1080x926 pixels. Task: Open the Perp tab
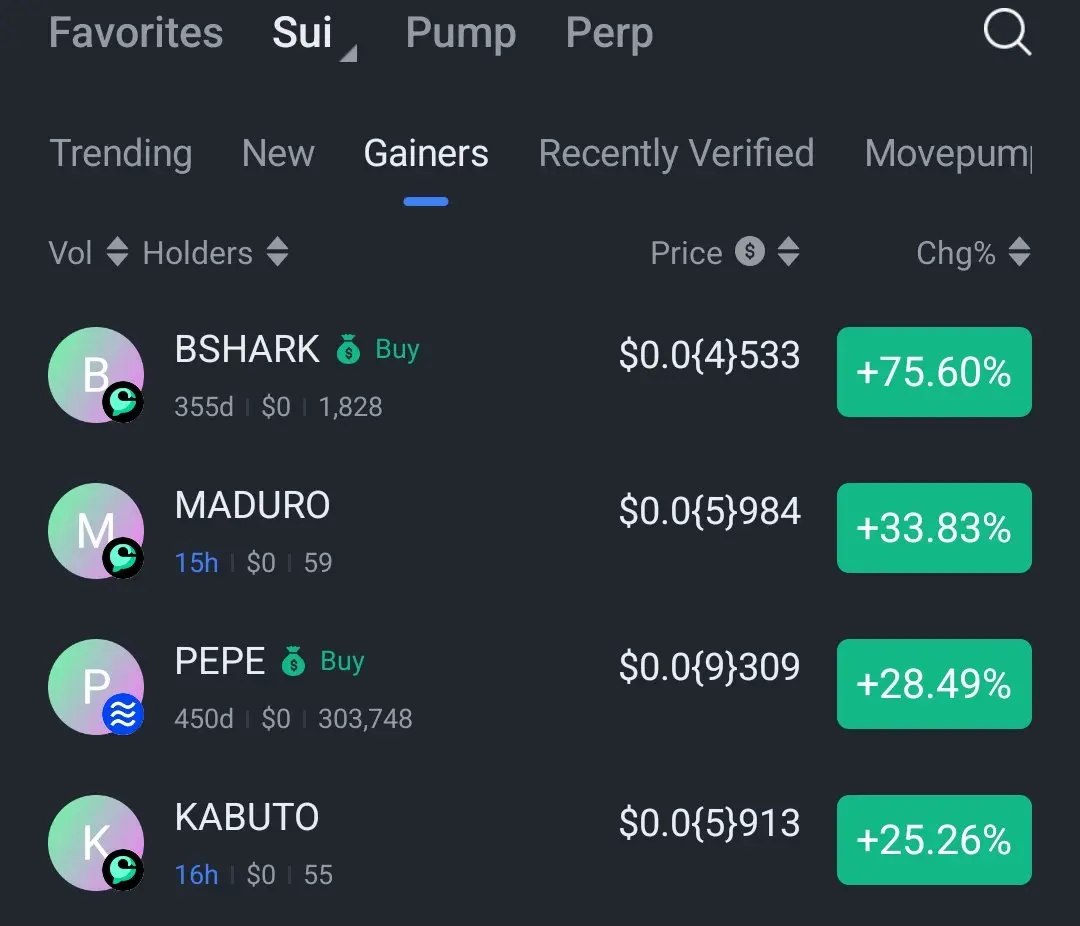[609, 34]
